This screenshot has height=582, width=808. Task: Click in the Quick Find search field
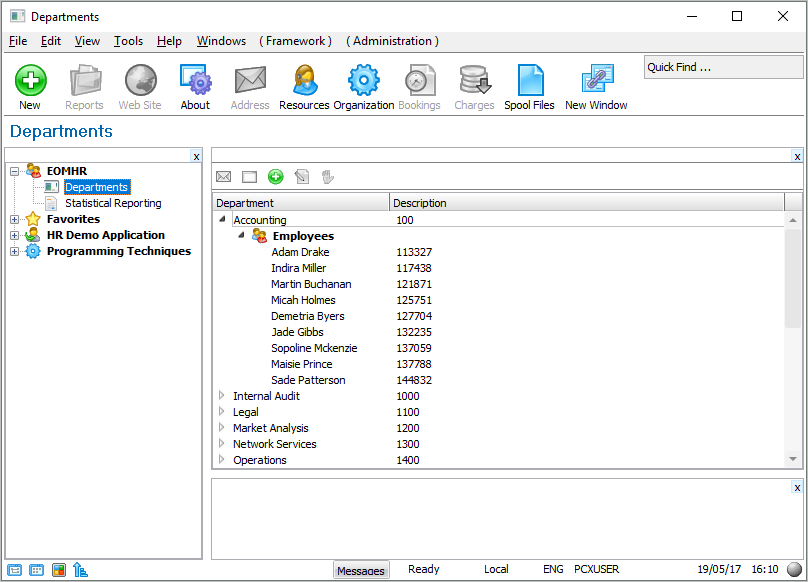[722, 67]
